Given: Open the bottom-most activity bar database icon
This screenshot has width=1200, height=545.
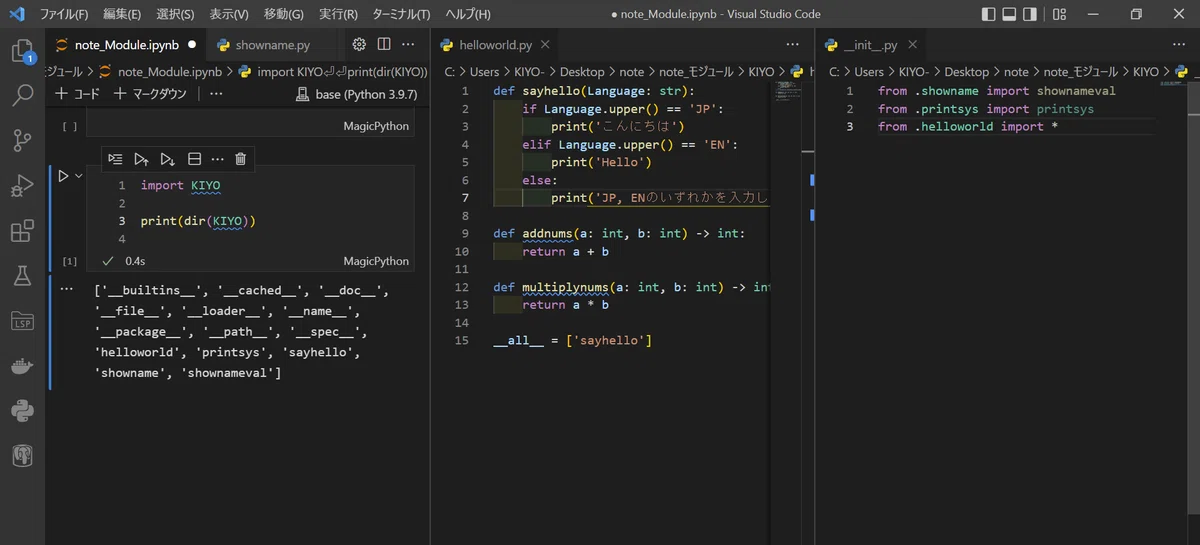Looking at the screenshot, I should [x=22, y=456].
